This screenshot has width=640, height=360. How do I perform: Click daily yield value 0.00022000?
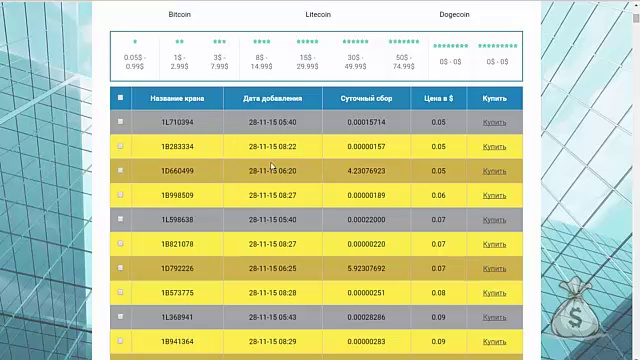point(366,220)
